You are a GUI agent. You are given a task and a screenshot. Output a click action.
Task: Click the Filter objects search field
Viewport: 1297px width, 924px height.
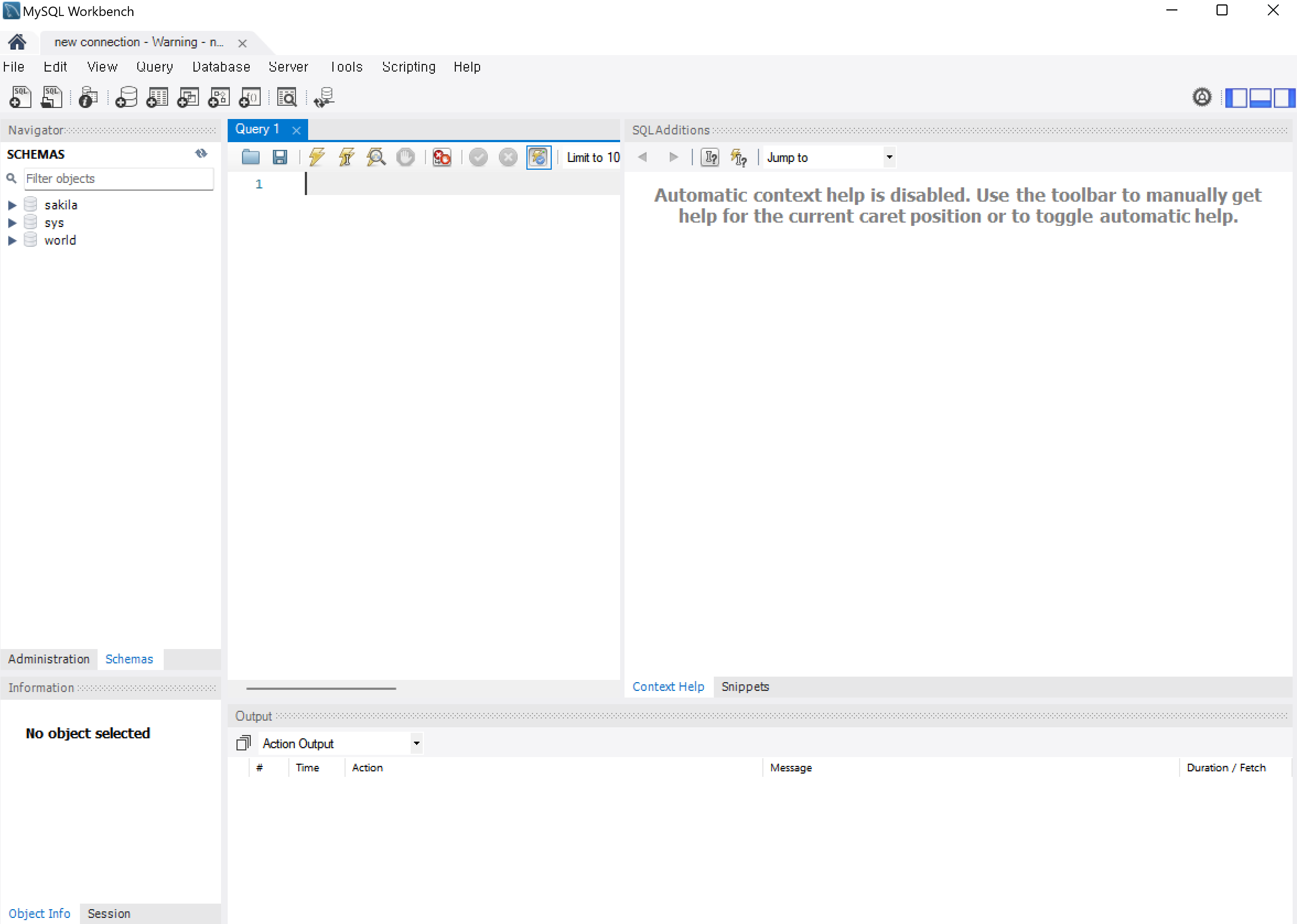coord(119,179)
